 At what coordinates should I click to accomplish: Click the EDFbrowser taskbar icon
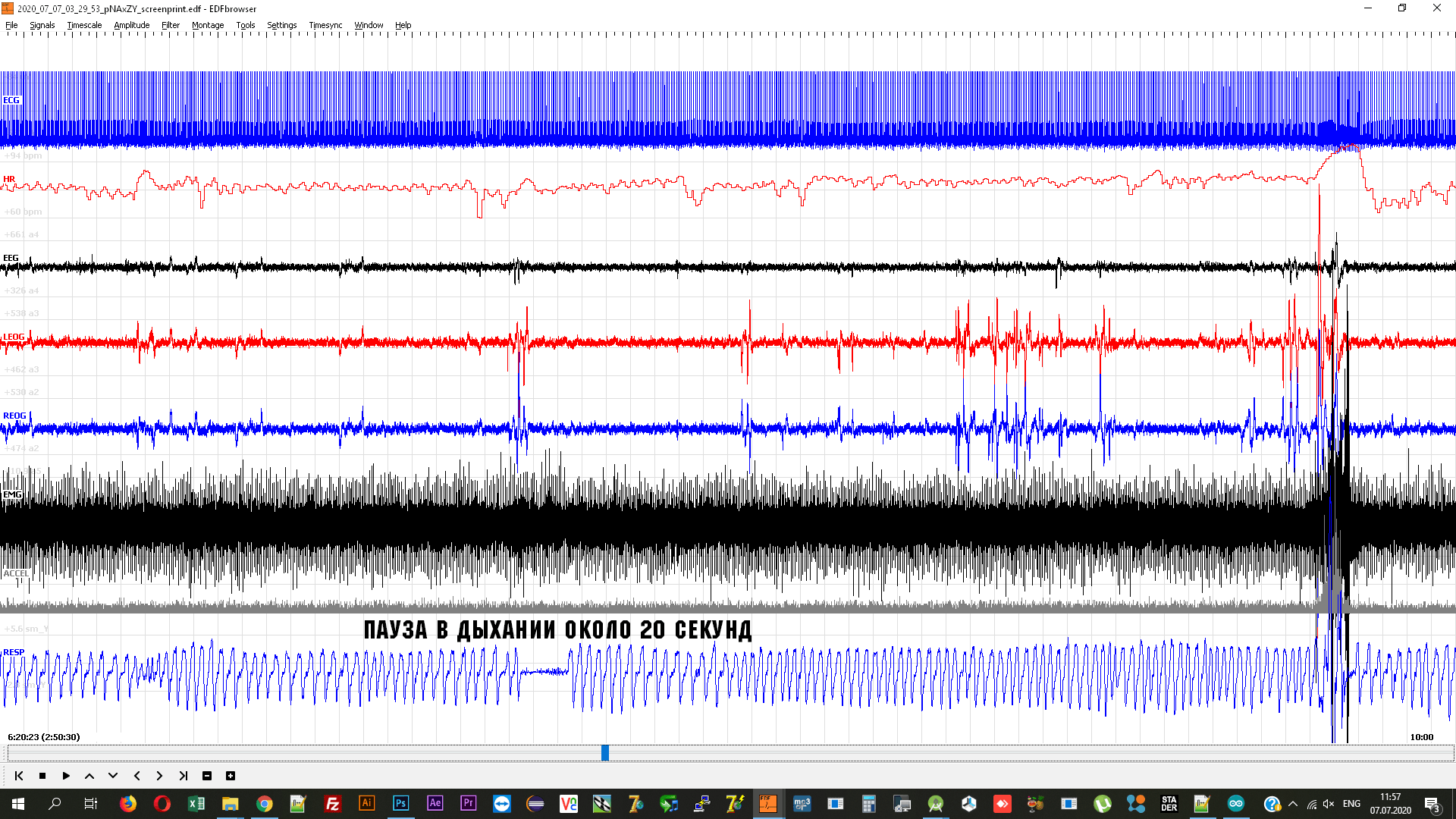pos(767,804)
